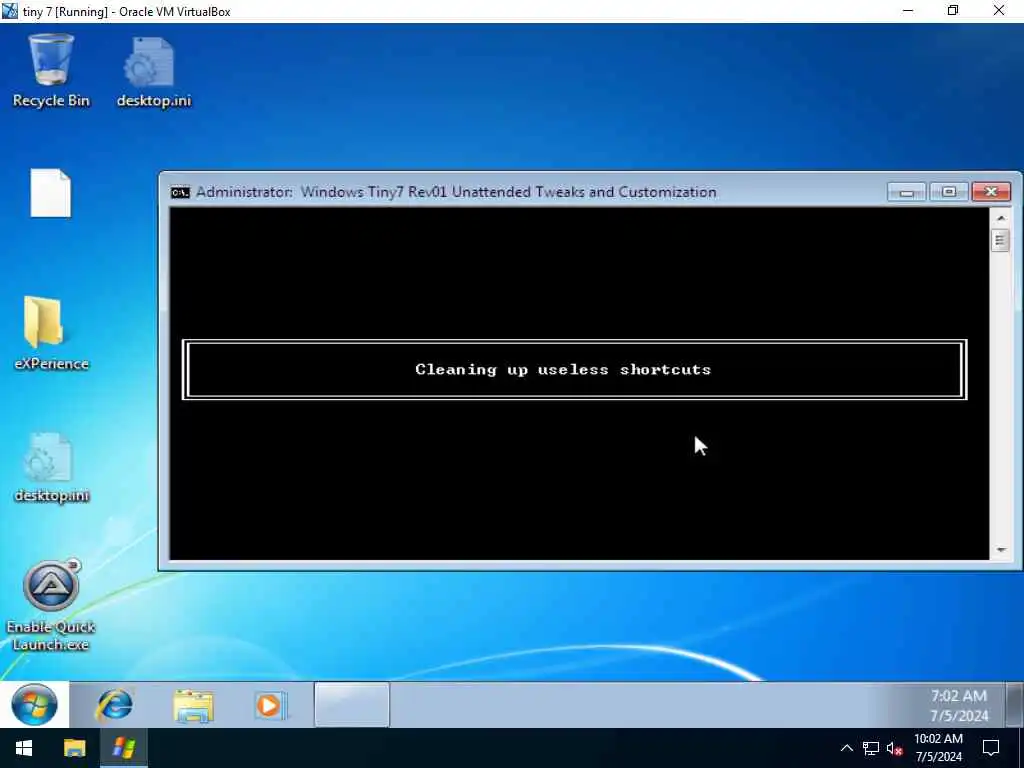This screenshot has width=1024, height=768.
Task: Launch Internet Explorer from Windows 7 taskbar
Action: (x=114, y=705)
